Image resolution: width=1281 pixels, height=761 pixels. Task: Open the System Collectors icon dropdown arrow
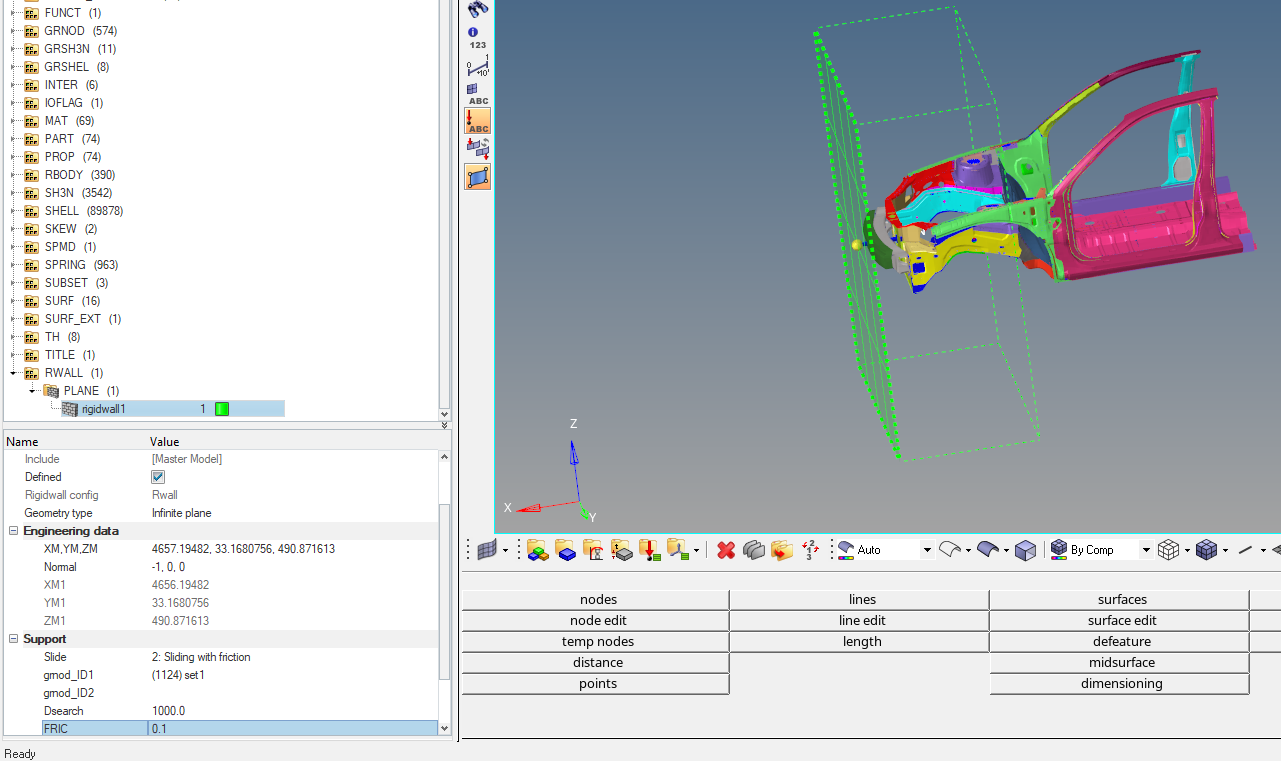click(695, 550)
